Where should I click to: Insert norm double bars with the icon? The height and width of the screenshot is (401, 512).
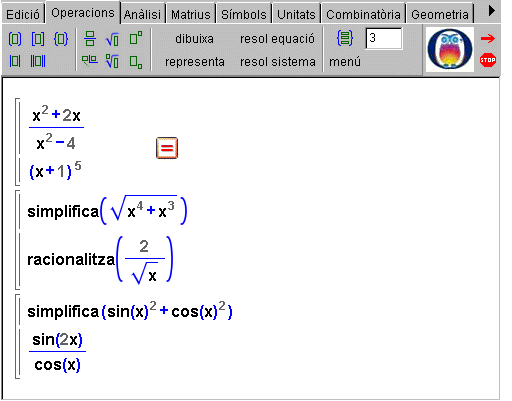click(38, 61)
